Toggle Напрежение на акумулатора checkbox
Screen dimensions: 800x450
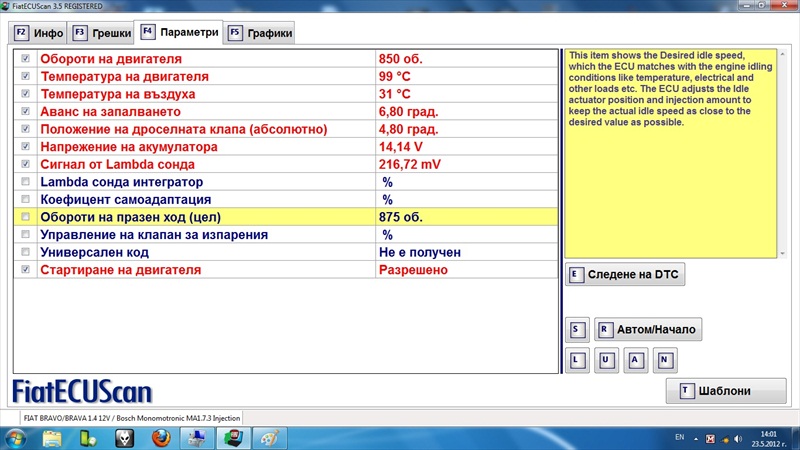[25, 147]
